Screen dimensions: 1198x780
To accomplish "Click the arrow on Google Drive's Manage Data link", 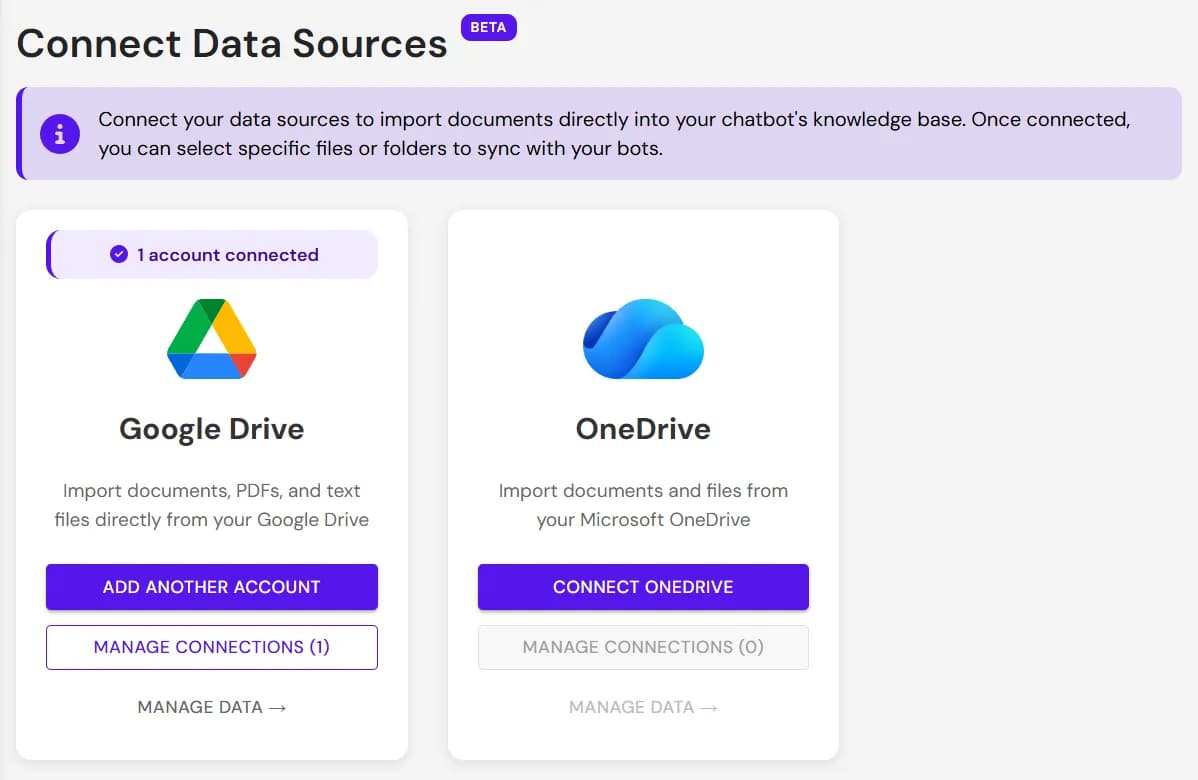I will (x=277, y=707).
